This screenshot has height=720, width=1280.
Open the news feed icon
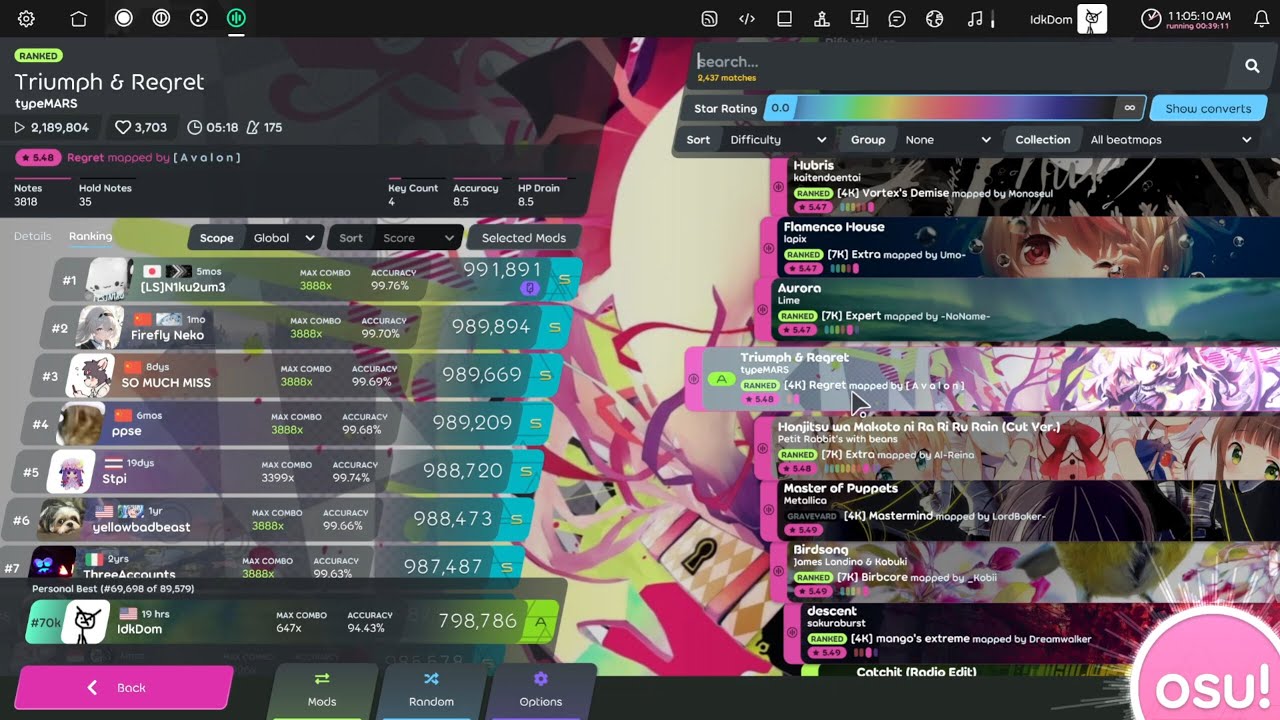709,18
